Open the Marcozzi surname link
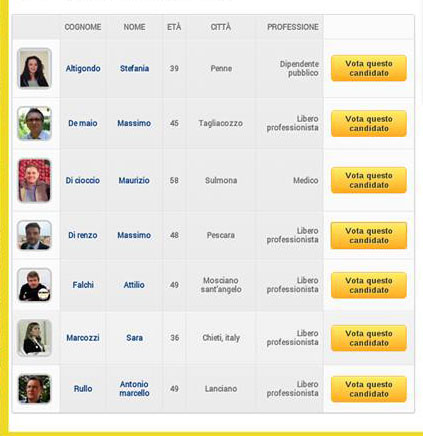Image resolution: width=423 pixels, height=436 pixels. pyautogui.click(x=83, y=338)
